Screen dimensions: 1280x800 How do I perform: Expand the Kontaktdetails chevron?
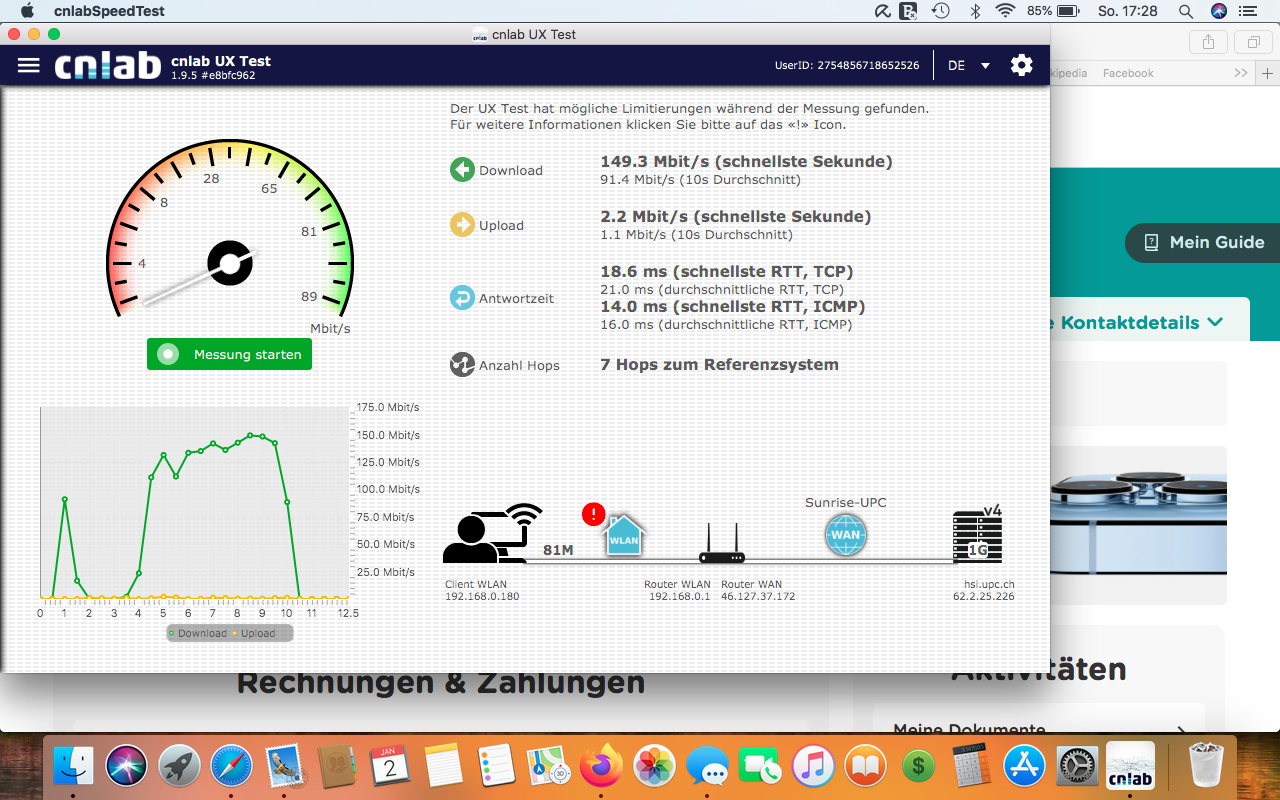1215,322
